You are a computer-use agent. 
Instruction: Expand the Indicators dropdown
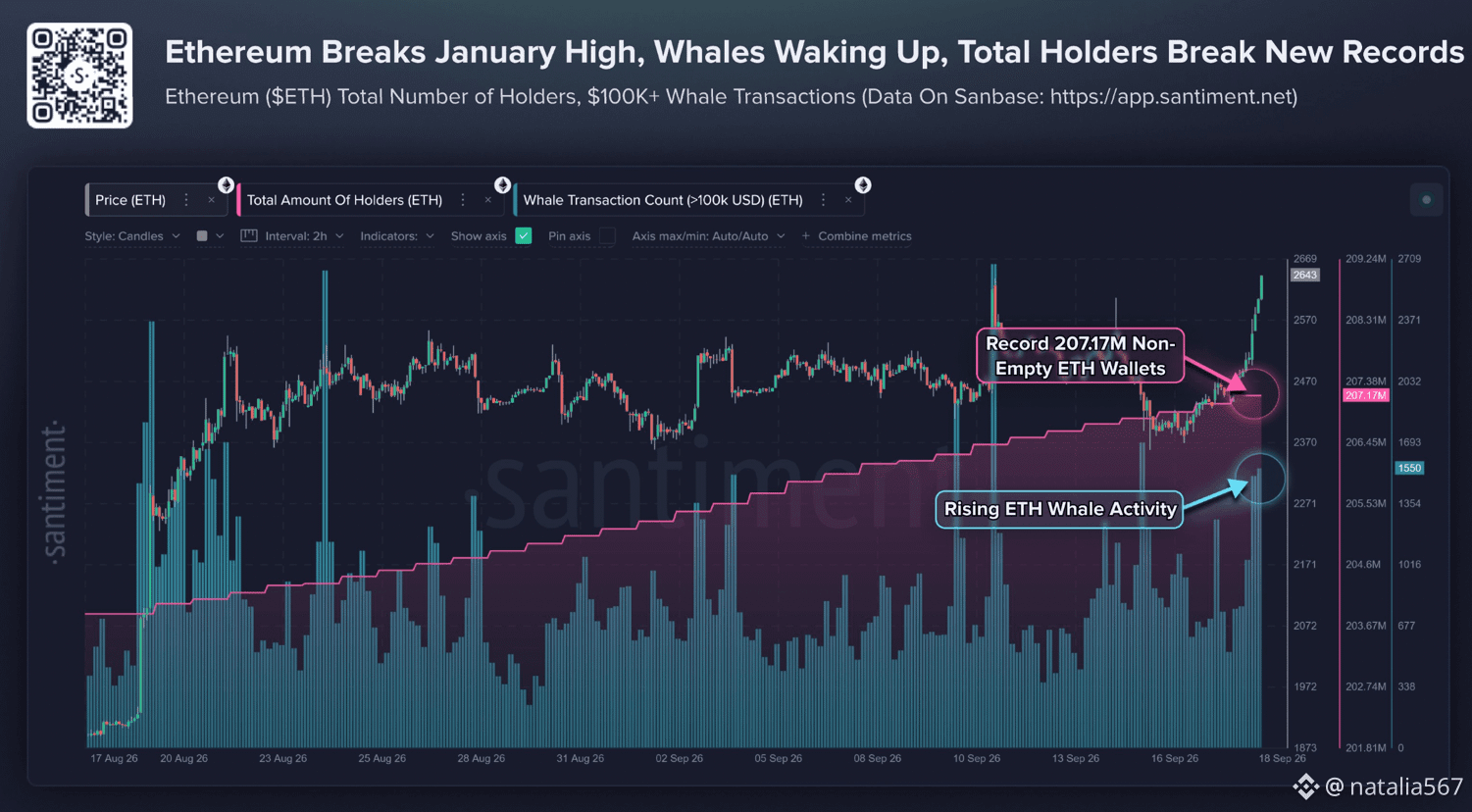pyautogui.click(x=397, y=236)
